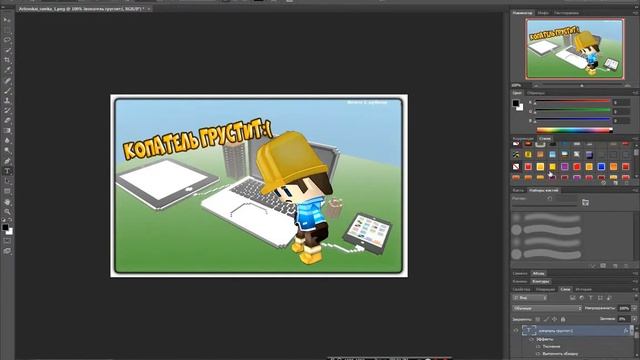Click the layer opacity 100% field
The image size is (640, 360).
click(624, 309)
